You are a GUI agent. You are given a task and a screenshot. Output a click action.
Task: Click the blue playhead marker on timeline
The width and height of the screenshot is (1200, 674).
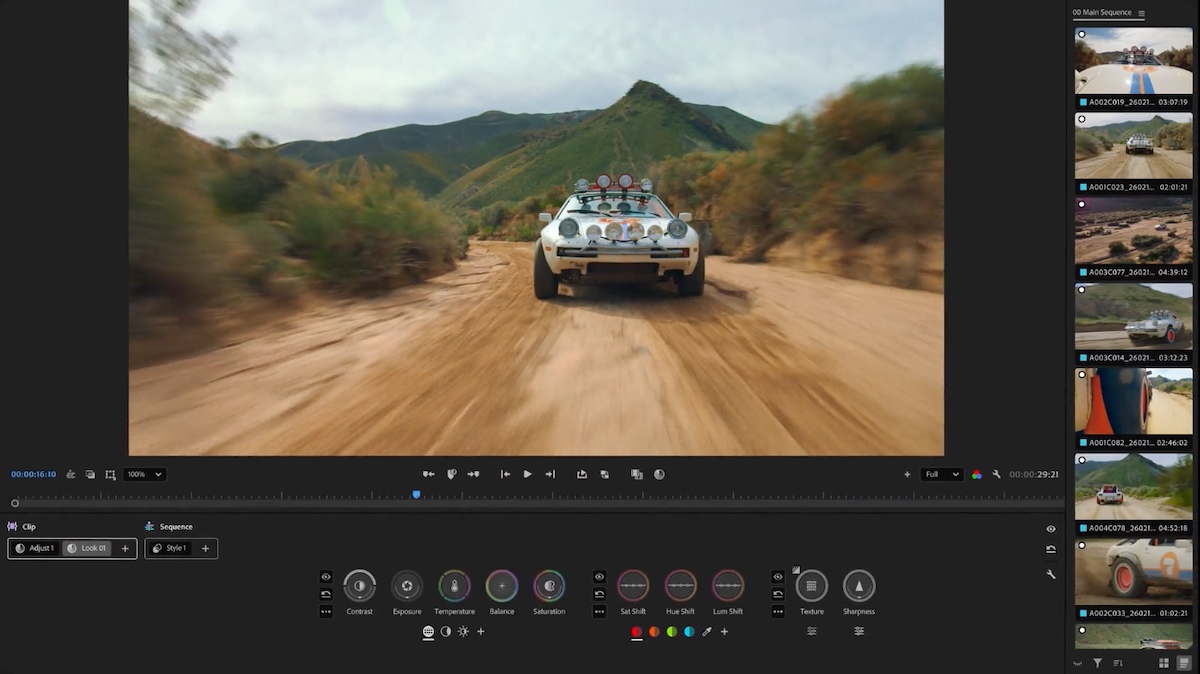[x=416, y=494]
